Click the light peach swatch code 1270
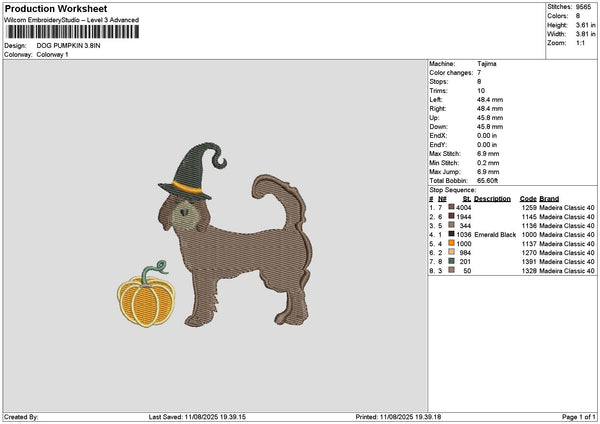600x424 pixels. coord(451,252)
